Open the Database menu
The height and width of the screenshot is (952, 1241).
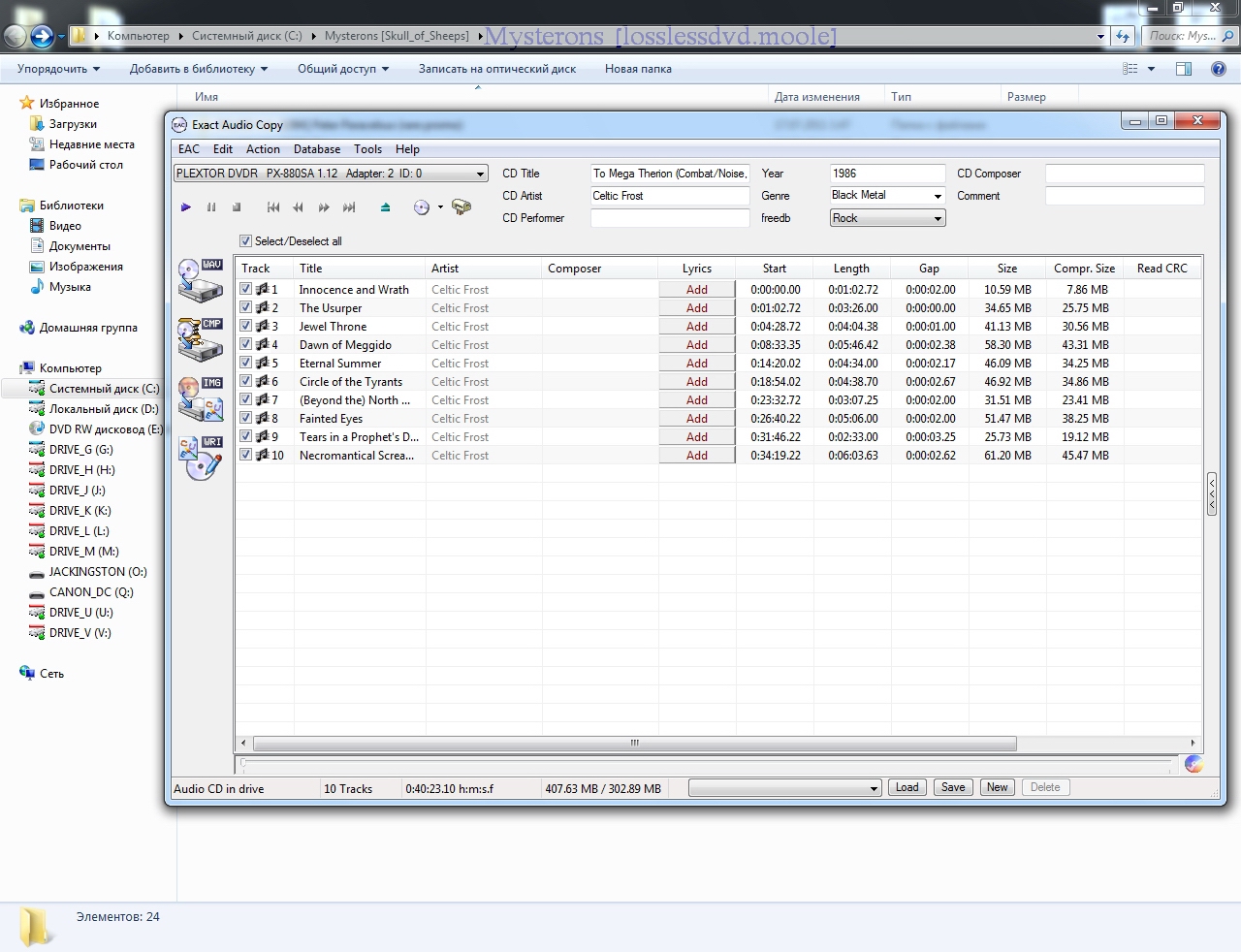(317, 149)
